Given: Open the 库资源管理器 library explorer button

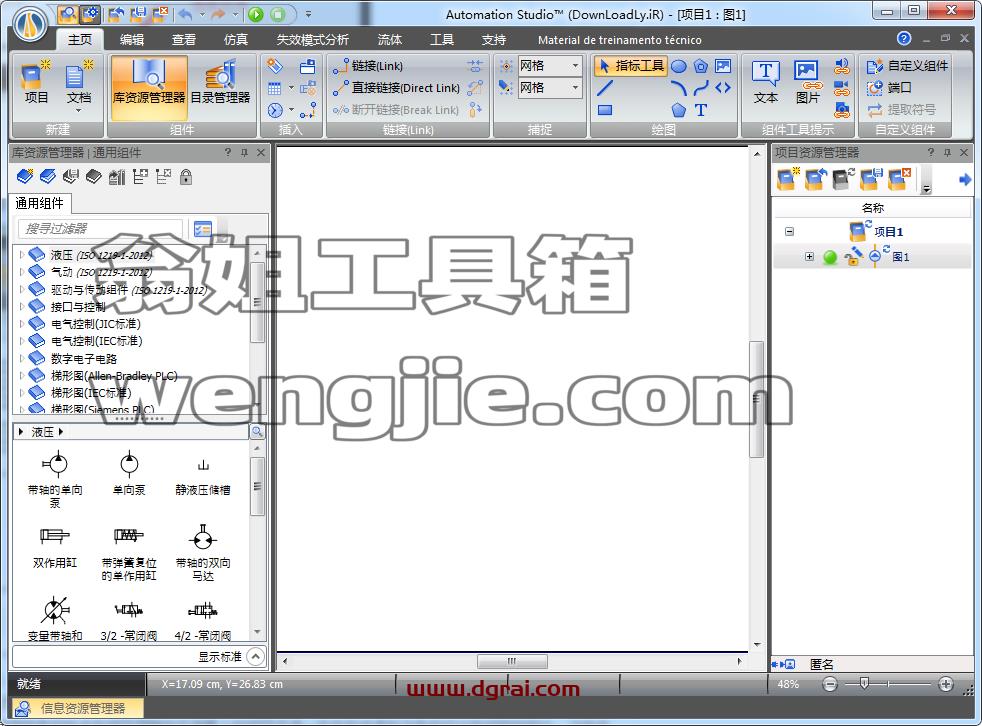Looking at the screenshot, I should [149, 87].
